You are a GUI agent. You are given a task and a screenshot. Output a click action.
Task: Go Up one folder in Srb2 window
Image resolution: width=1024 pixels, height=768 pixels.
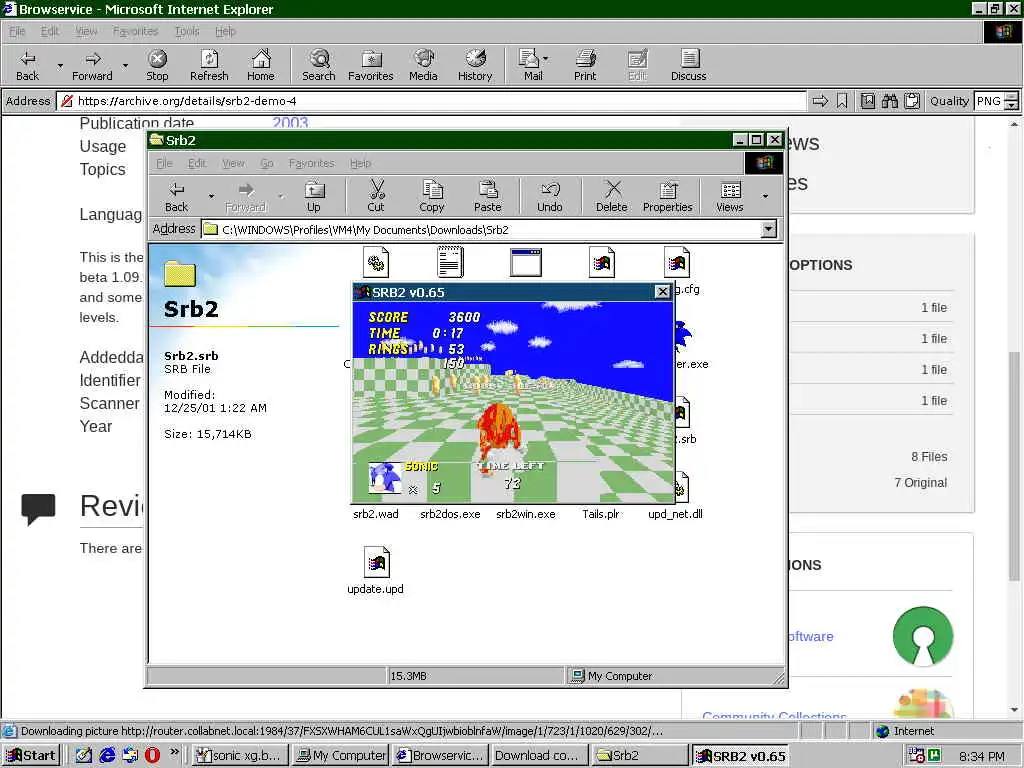point(313,197)
